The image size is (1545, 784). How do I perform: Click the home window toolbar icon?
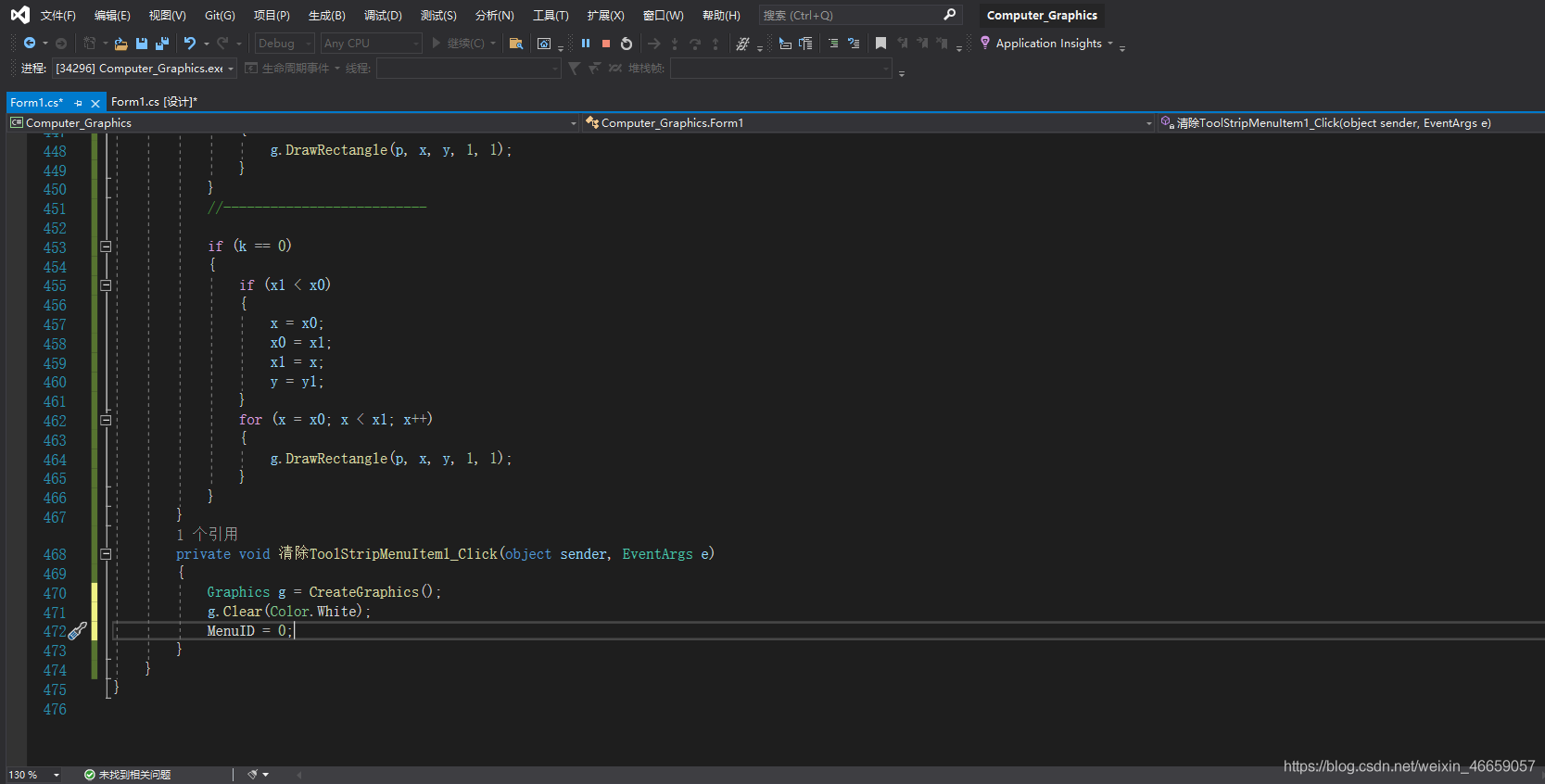(x=544, y=44)
